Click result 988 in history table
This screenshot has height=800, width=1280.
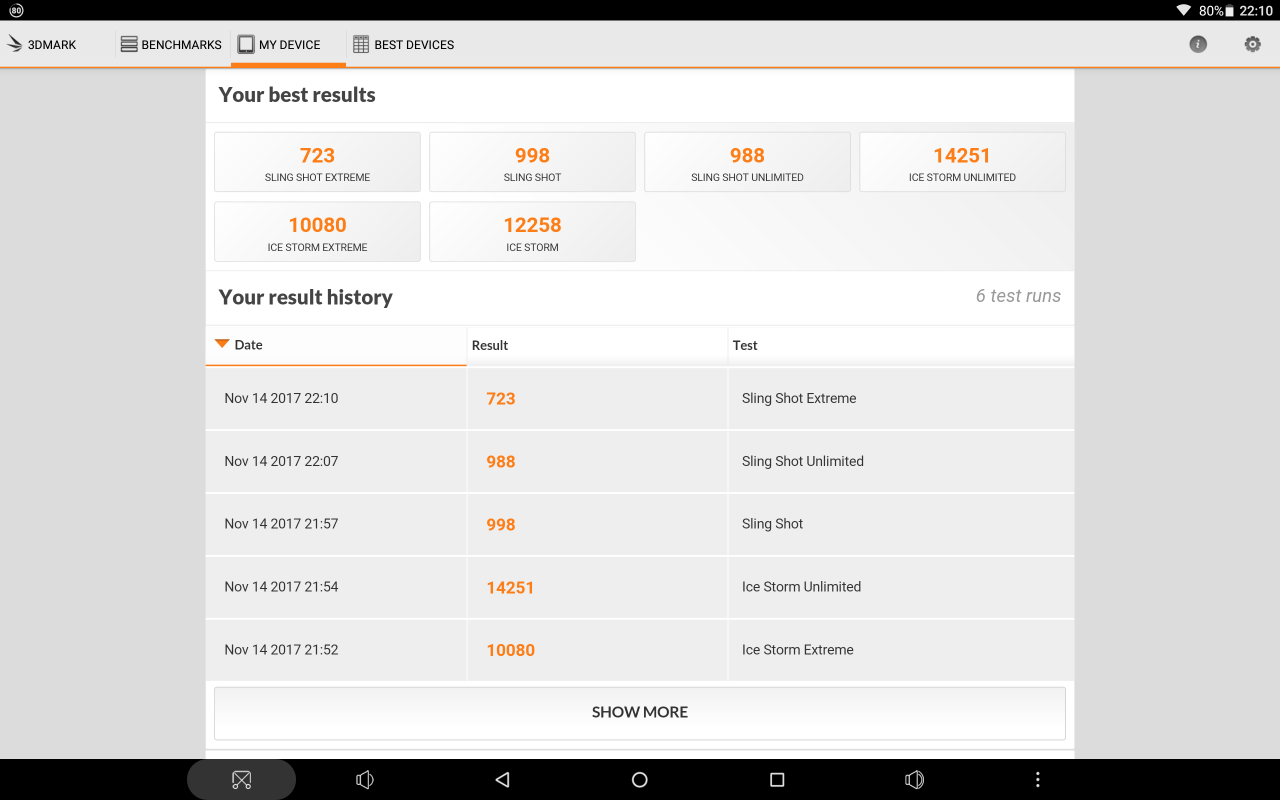(501, 462)
